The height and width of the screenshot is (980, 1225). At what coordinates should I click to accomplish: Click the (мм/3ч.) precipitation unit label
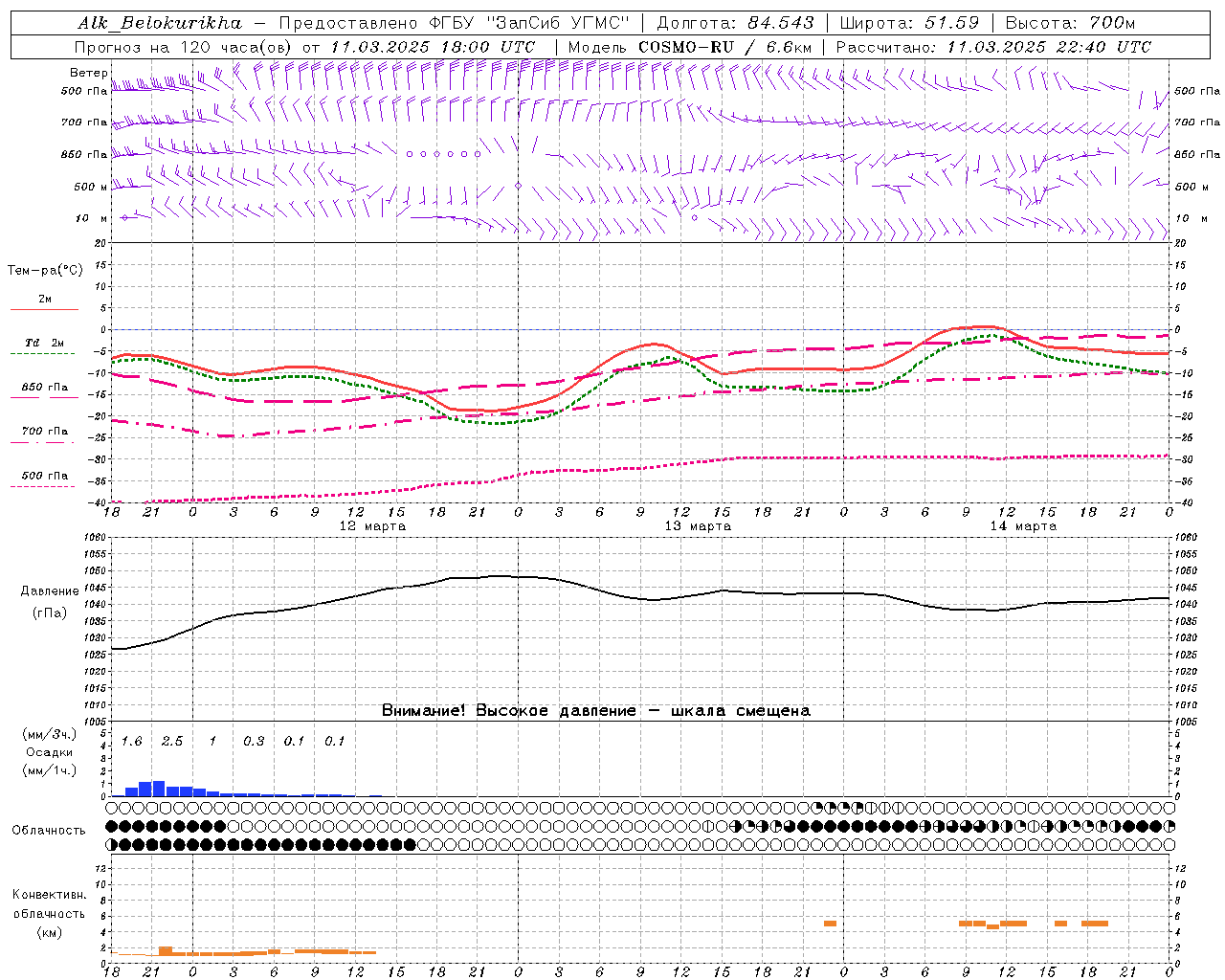pos(50,734)
